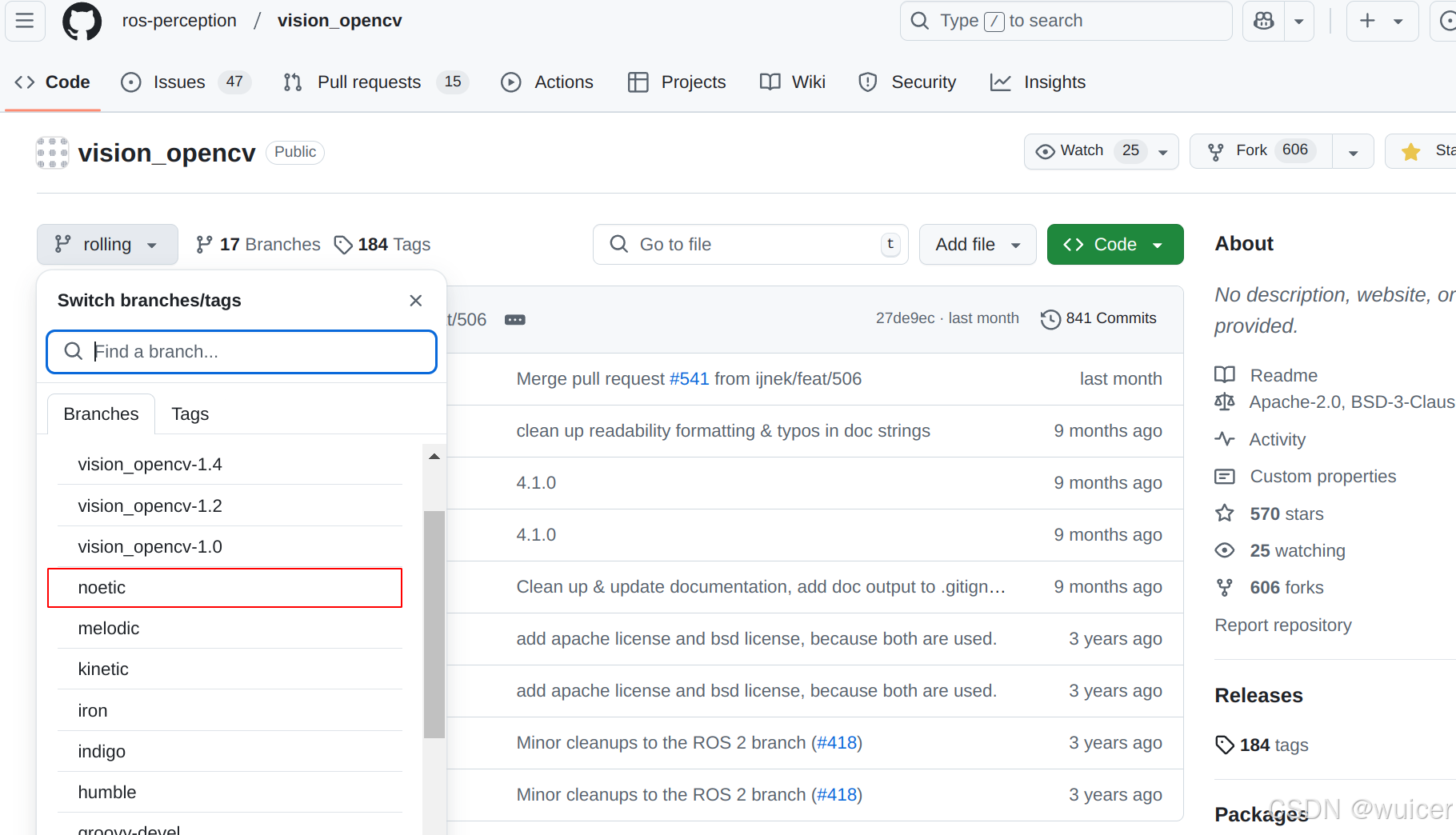Select the Branches tab in popup
The image size is (1456, 835).
click(101, 414)
